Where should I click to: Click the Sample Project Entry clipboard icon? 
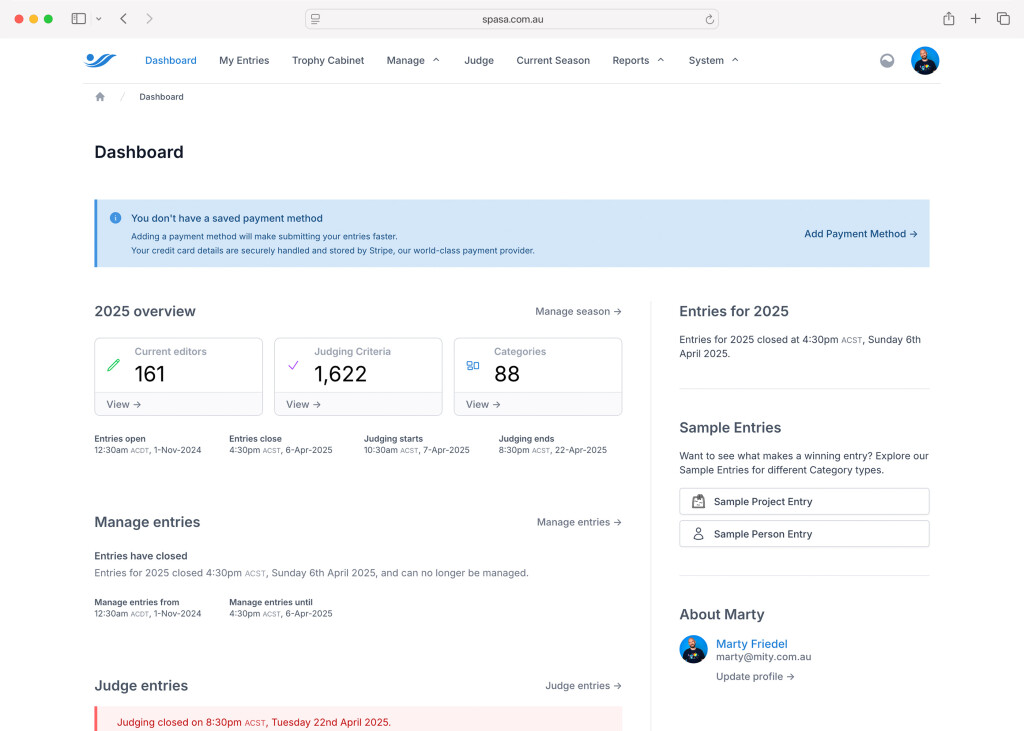pyautogui.click(x=698, y=502)
